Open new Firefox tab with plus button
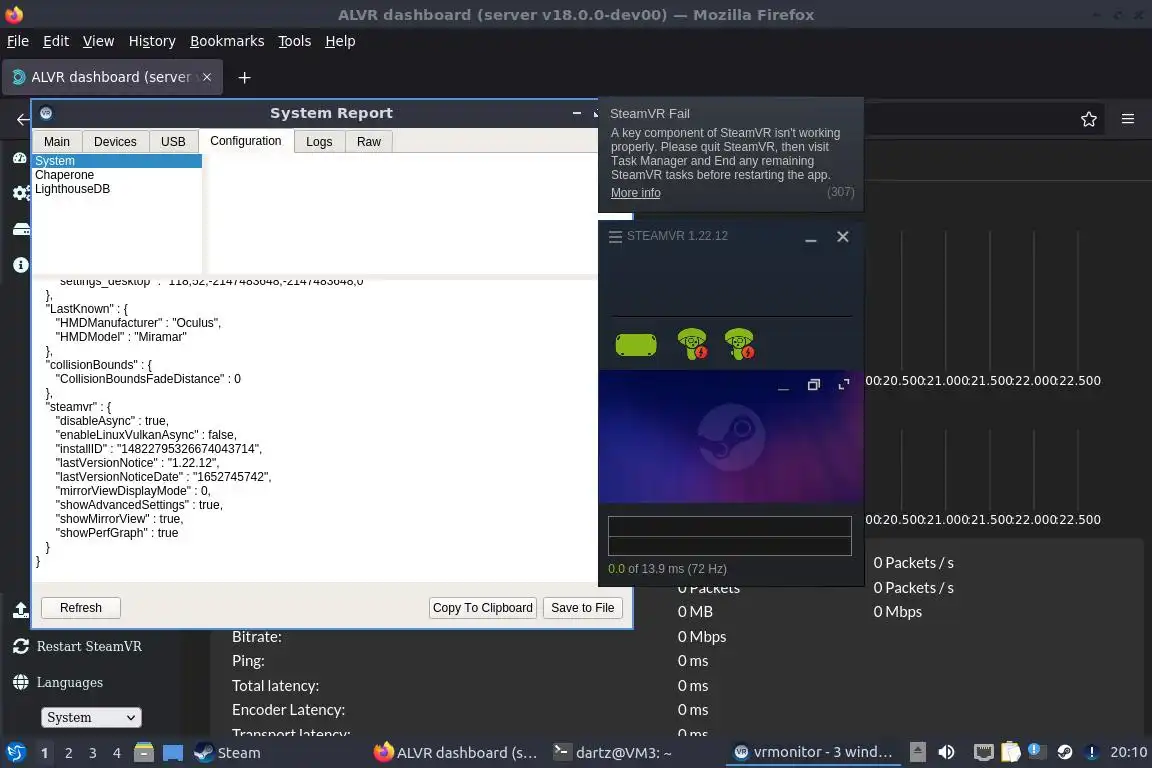Screen dimensions: 1152x768 click(x=245, y=77)
